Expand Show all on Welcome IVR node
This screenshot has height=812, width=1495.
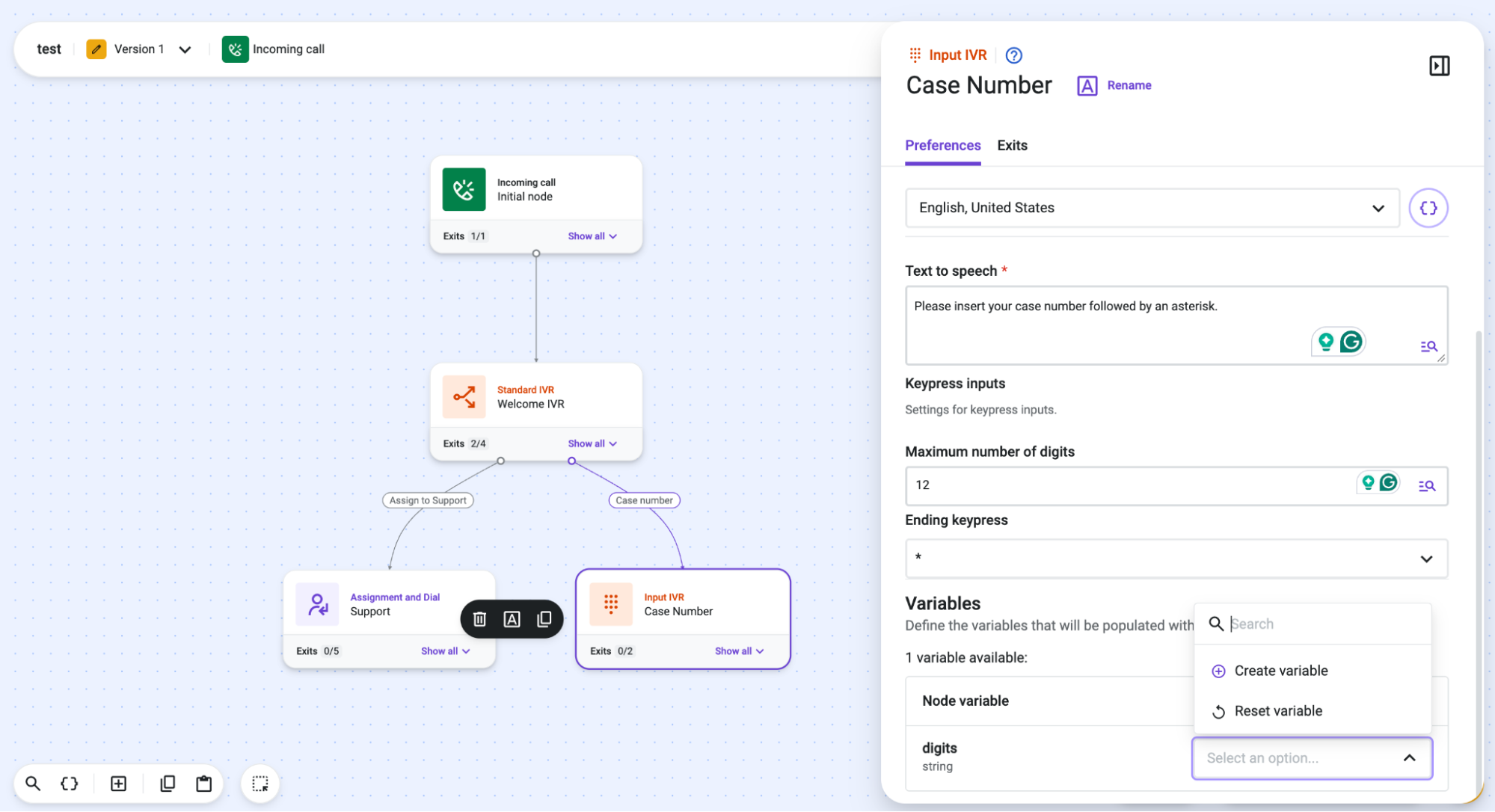pyautogui.click(x=592, y=443)
